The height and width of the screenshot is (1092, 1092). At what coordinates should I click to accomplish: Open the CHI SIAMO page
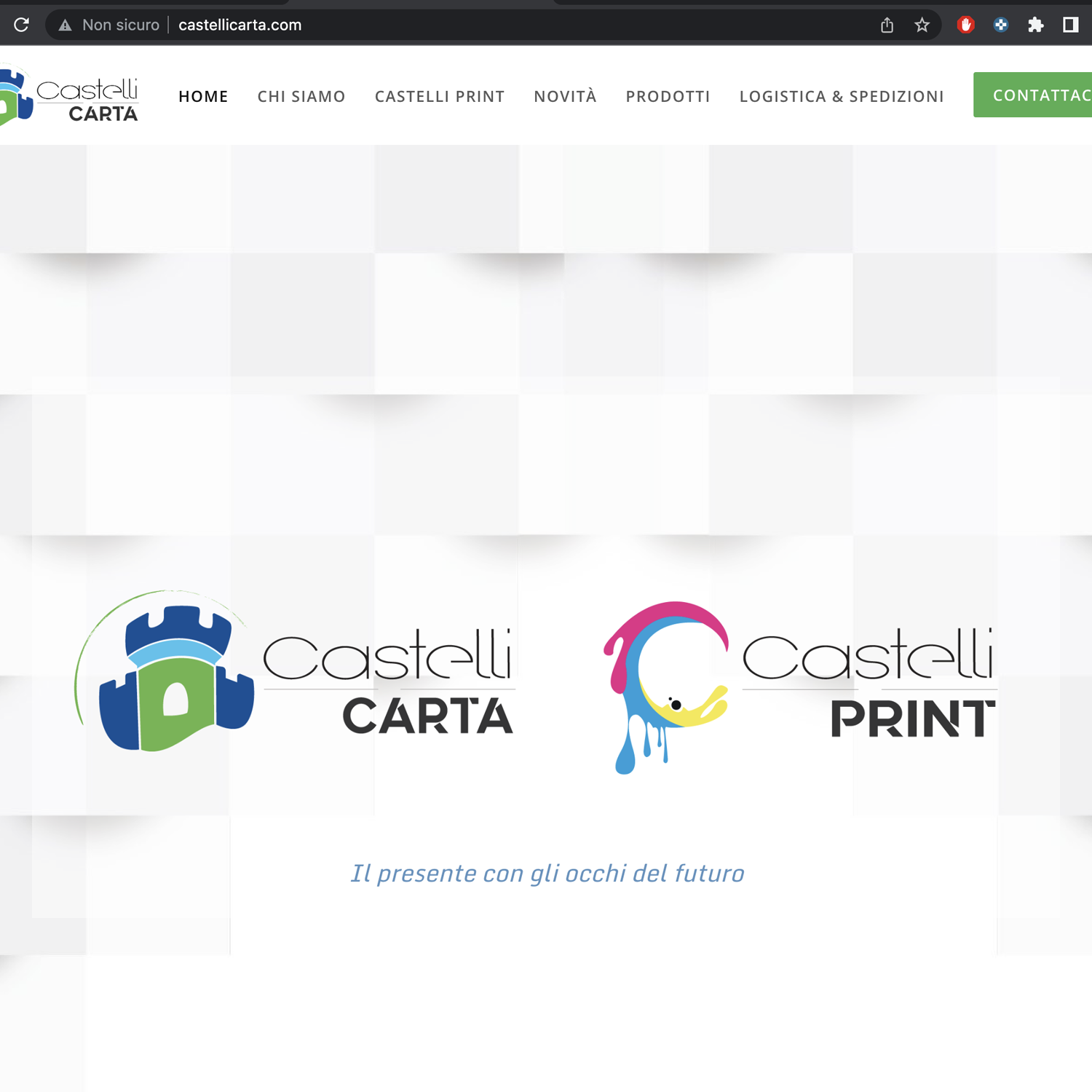(301, 96)
